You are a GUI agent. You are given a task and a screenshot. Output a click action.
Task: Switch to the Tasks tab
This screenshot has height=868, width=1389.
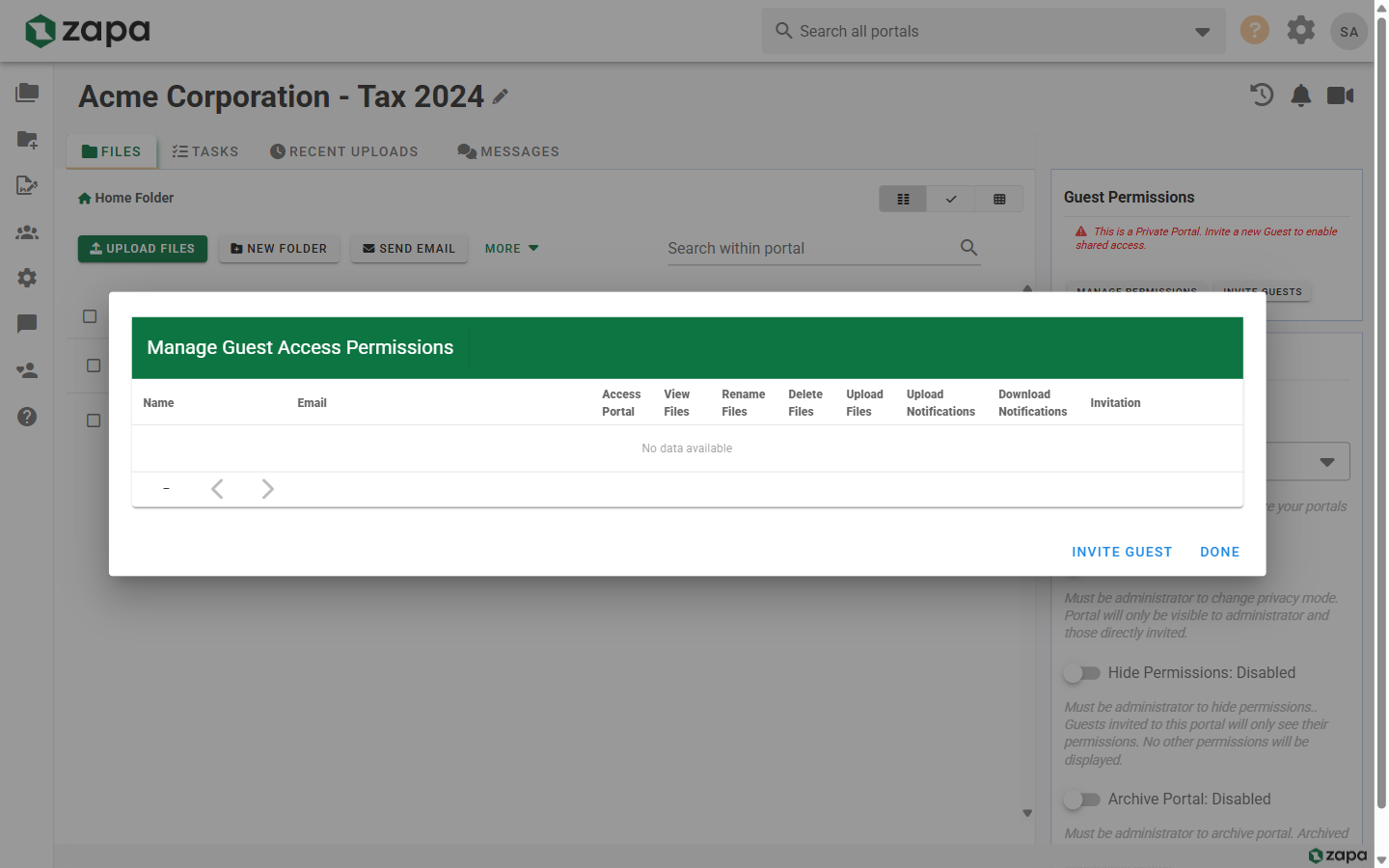coord(204,151)
